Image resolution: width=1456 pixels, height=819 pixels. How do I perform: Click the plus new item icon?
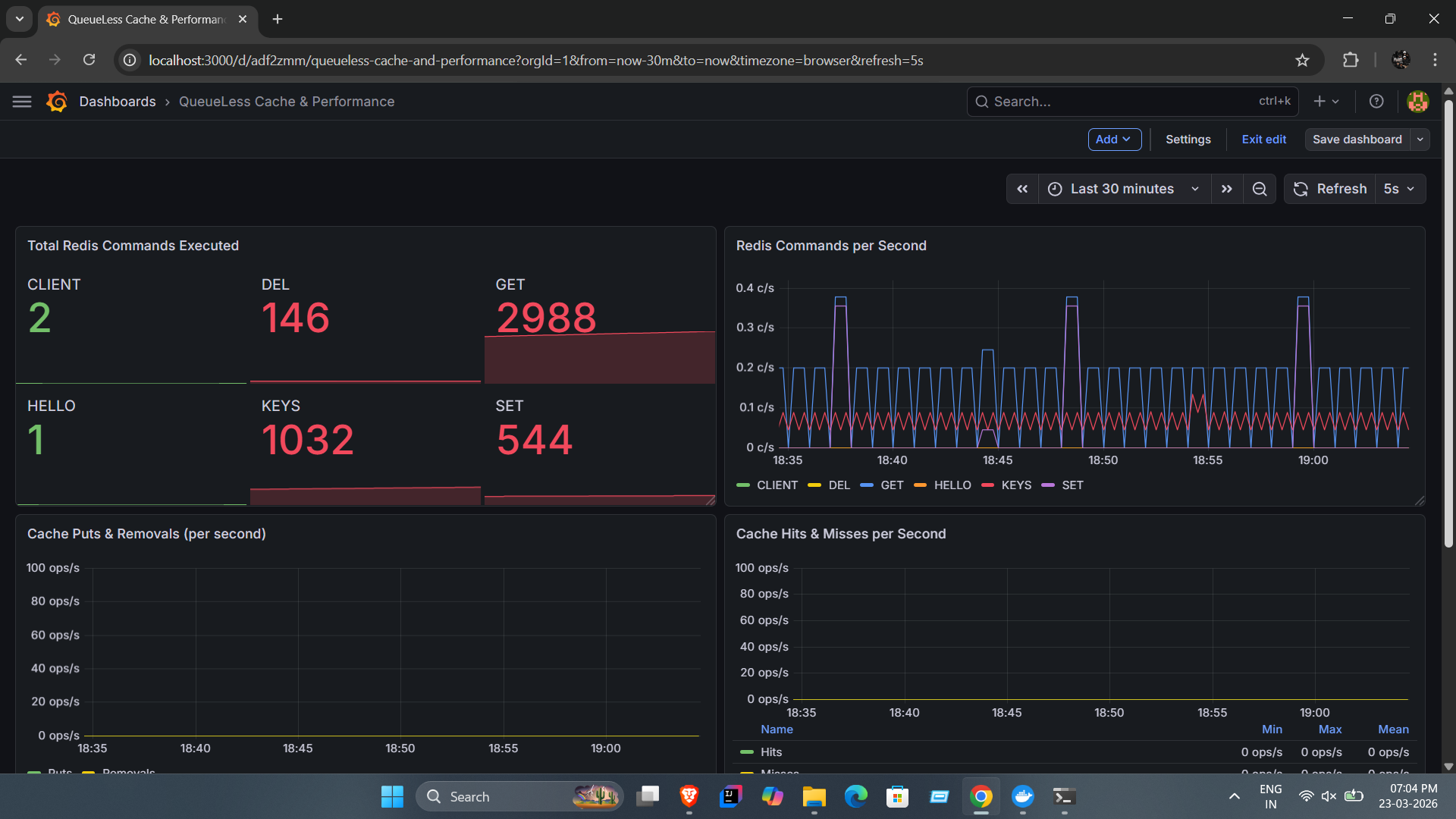pyautogui.click(x=1319, y=102)
